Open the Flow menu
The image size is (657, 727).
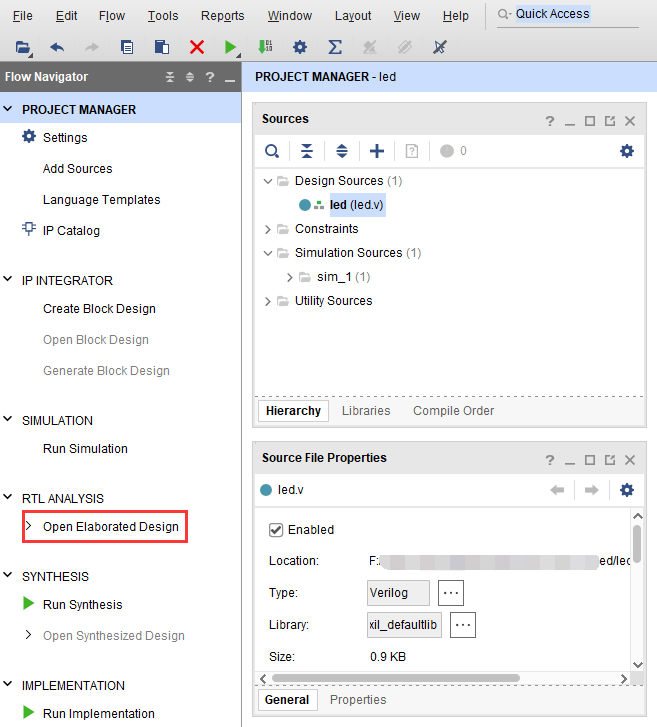click(x=112, y=16)
